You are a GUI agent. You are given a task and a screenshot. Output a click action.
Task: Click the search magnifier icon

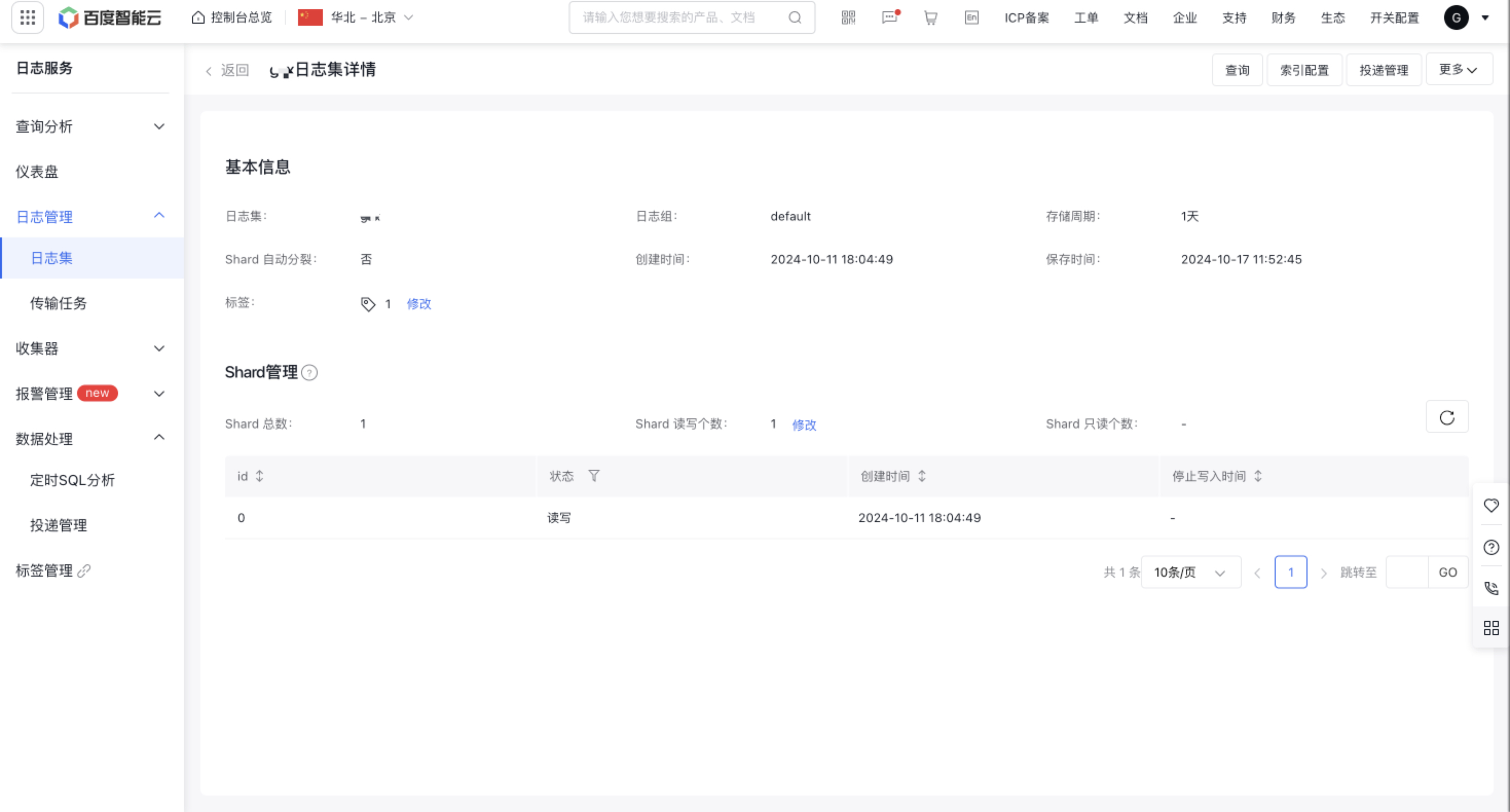point(794,17)
